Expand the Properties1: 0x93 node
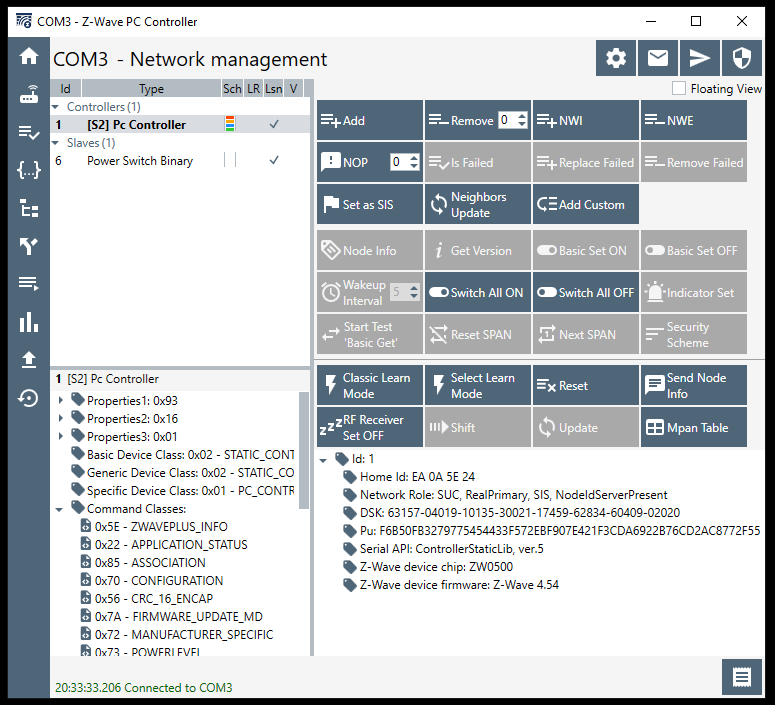The image size is (775, 705). pos(61,401)
